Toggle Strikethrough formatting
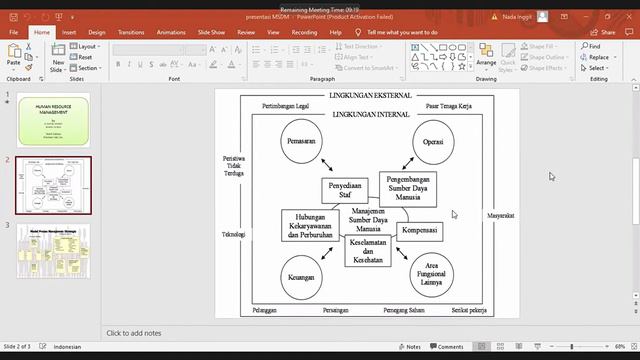Image resolution: width=640 pixels, height=360 pixels. point(162,64)
